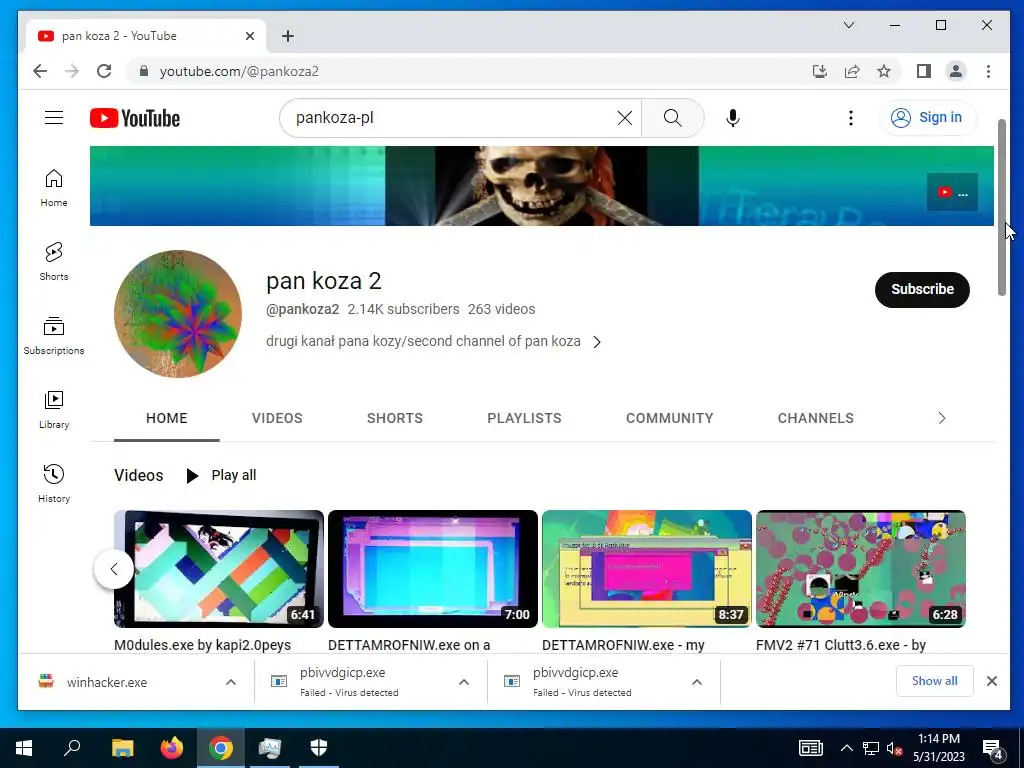Open File Explorer from taskbar
This screenshot has height=768, width=1024.
122,748
